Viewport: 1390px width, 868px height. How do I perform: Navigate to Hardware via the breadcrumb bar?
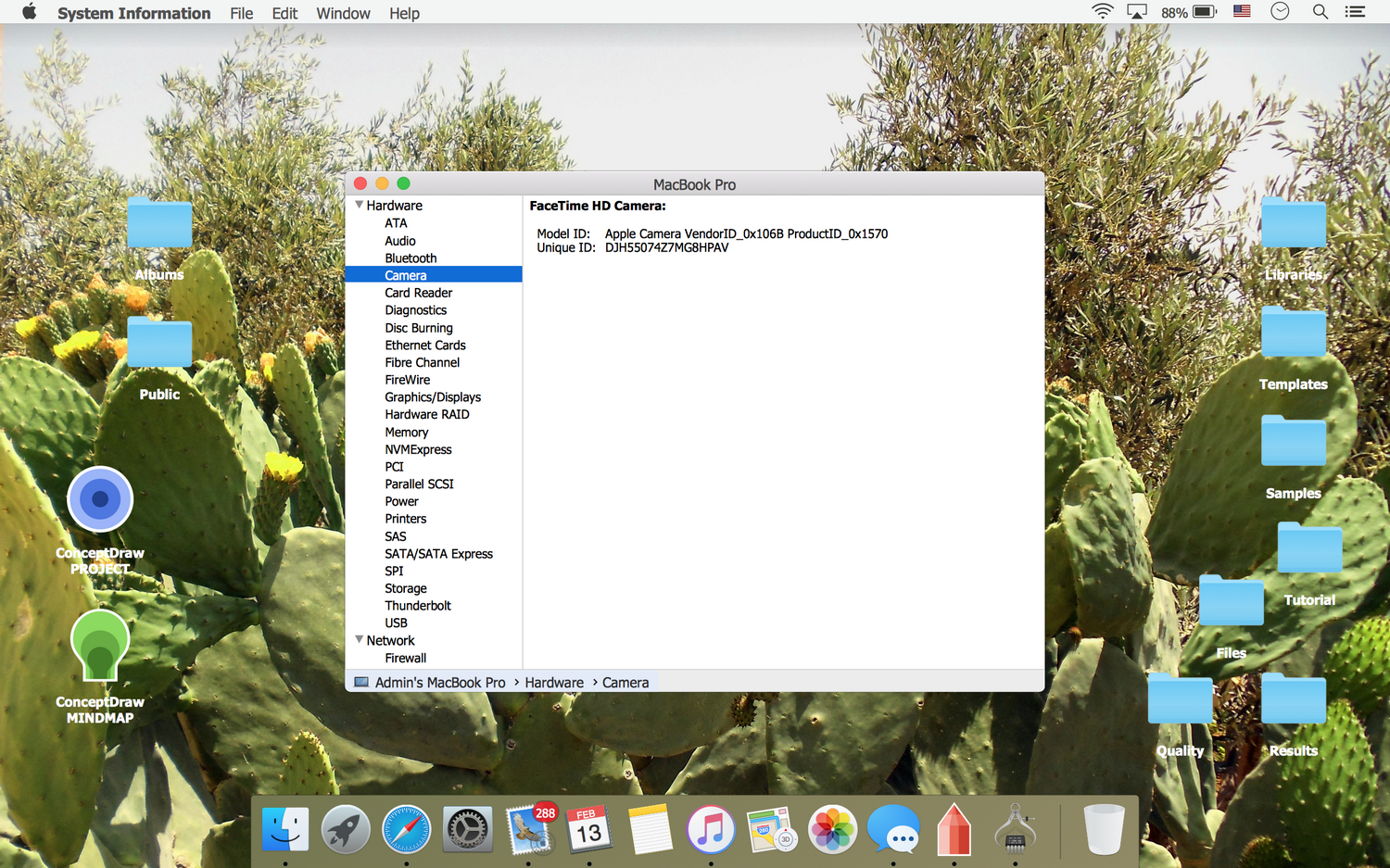pos(553,682)
